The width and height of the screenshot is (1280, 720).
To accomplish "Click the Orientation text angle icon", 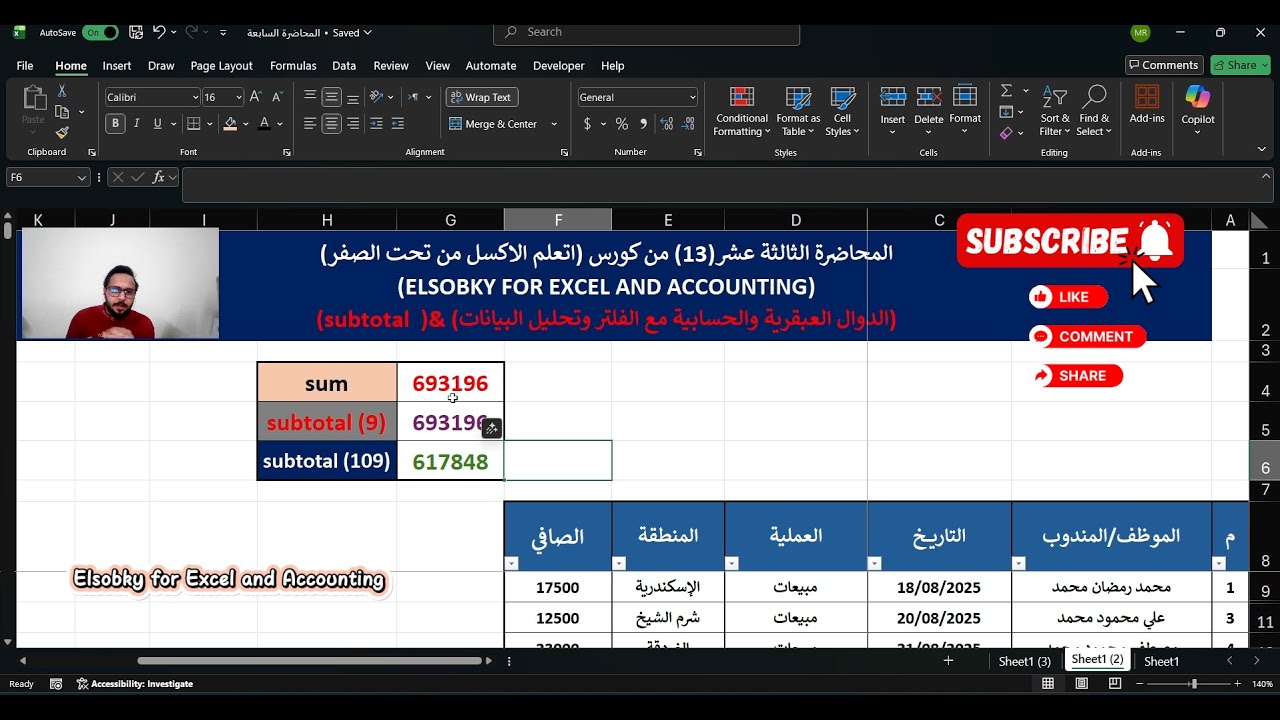I will tap(377, 97).
